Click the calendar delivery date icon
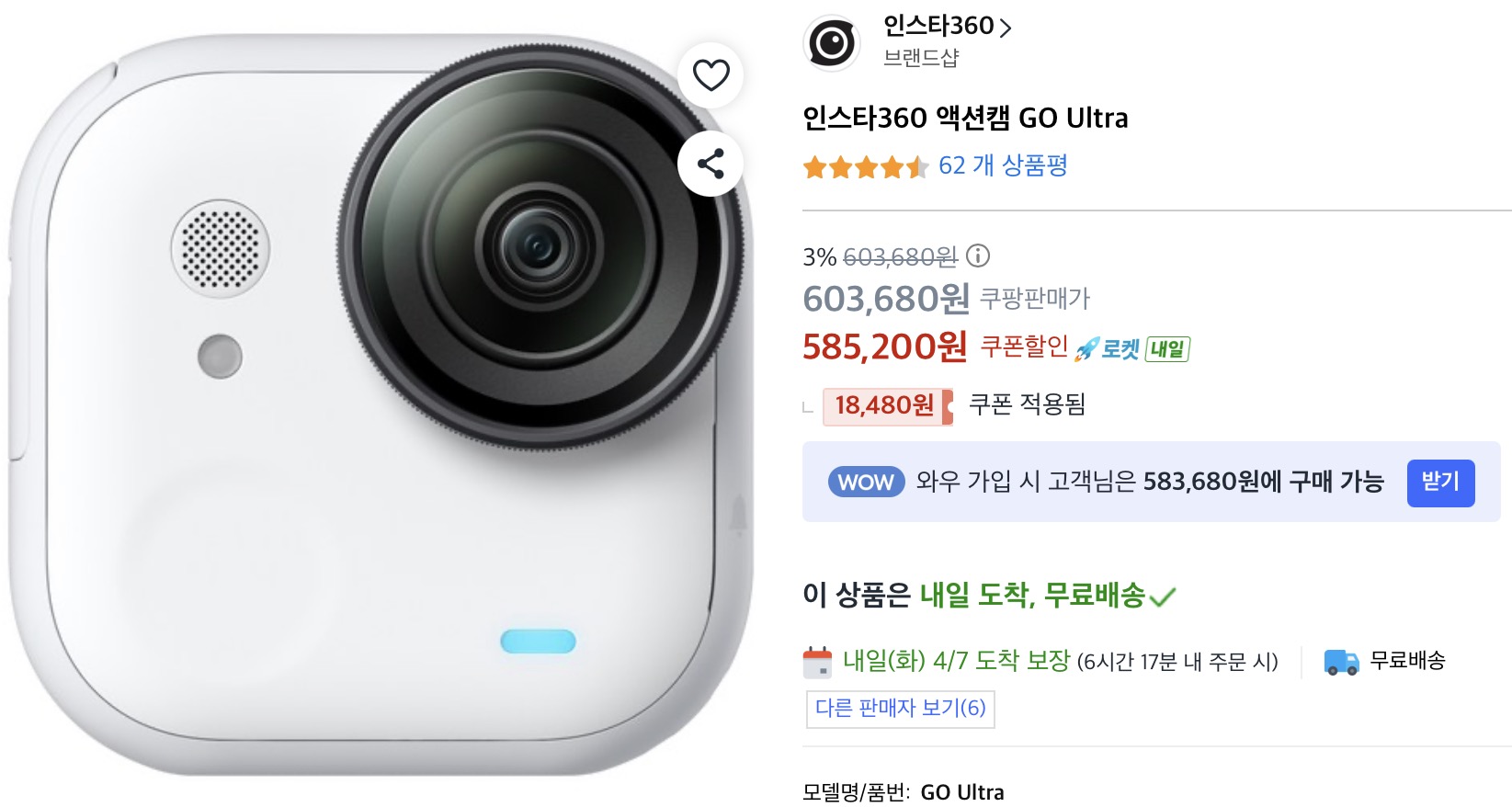The height and width of the screenshot is (807, 1512). click(817, 661)
